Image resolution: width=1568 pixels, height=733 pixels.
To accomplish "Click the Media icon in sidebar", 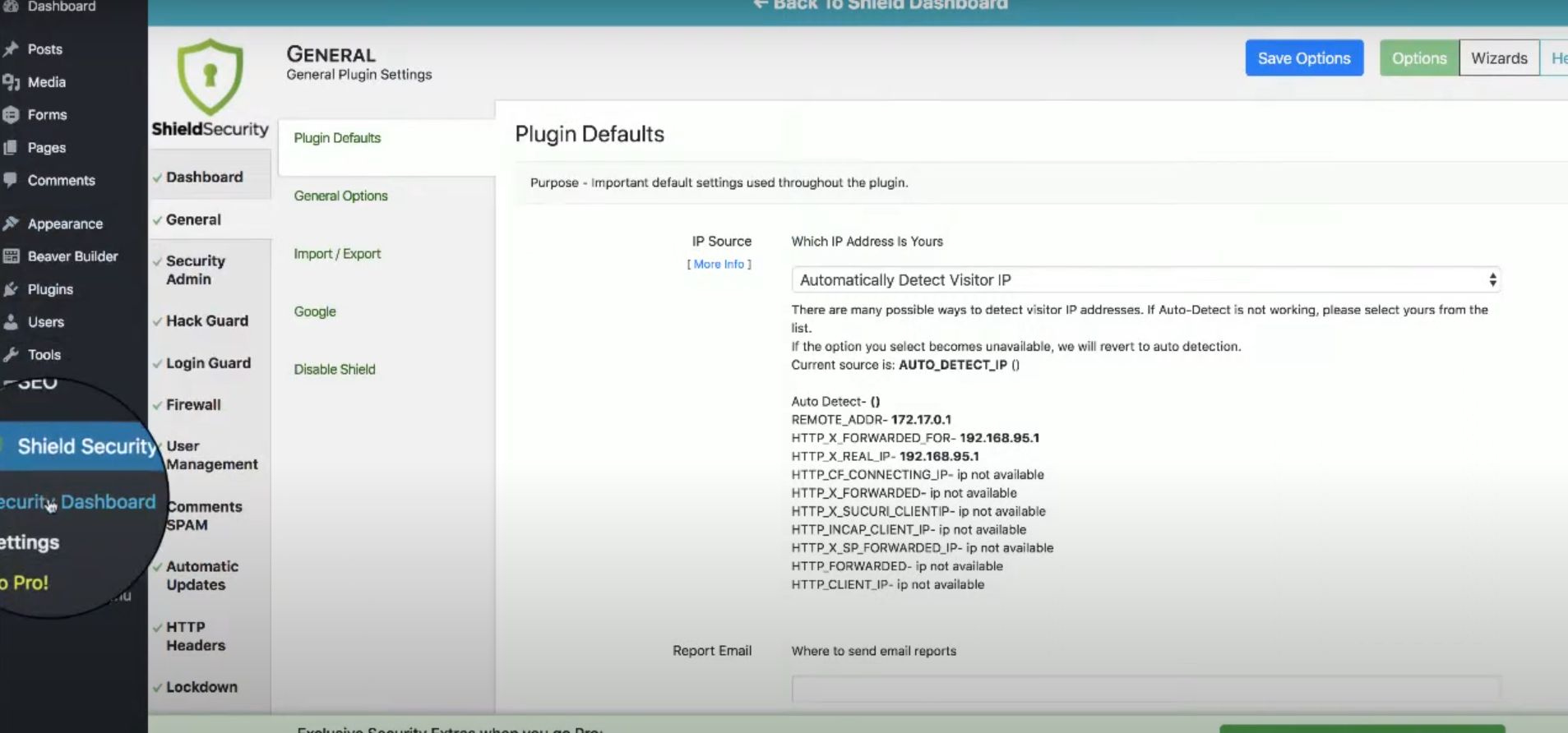I will (11, 82).
